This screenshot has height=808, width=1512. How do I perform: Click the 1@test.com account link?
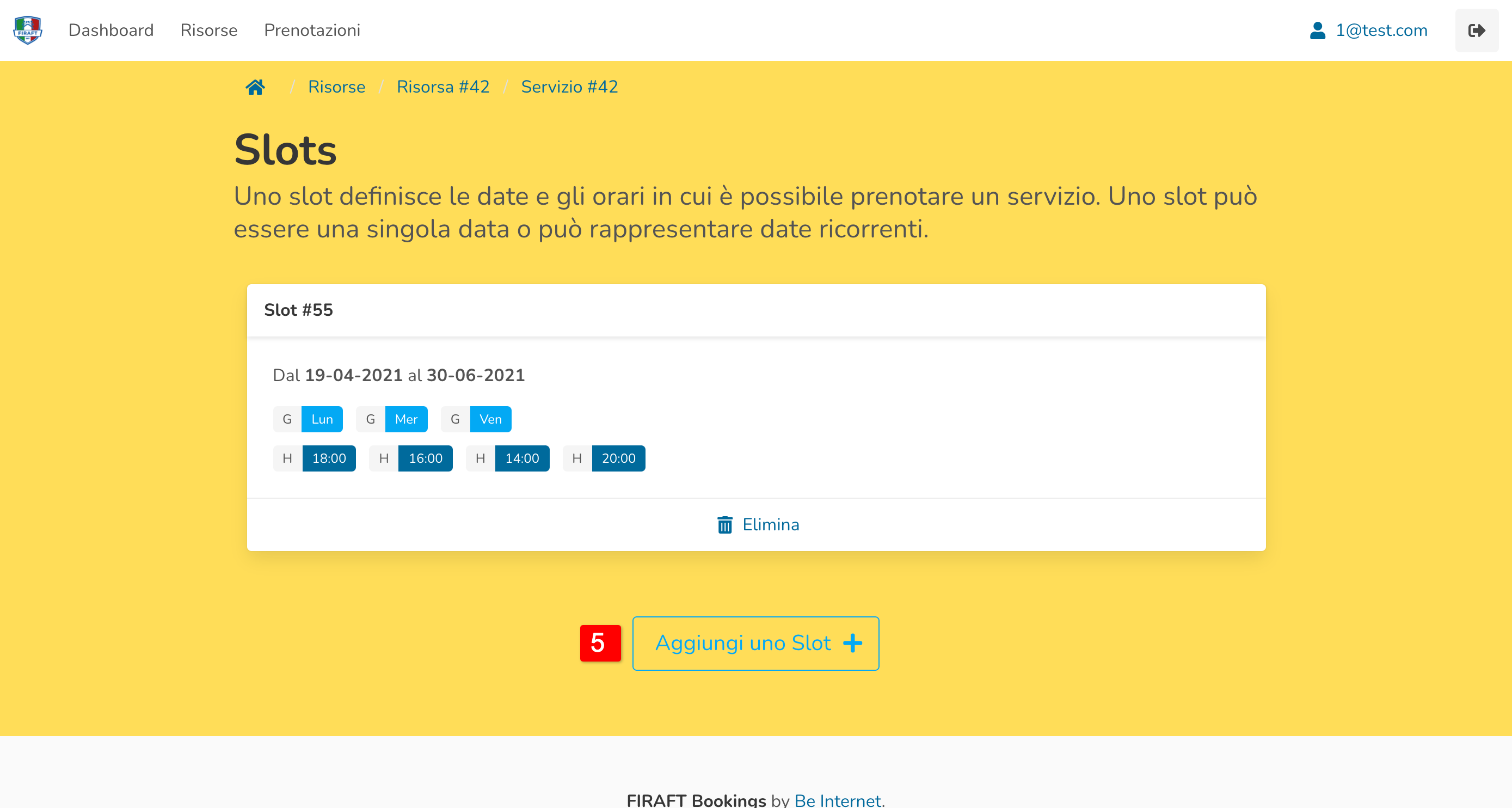(x=1381, y=30)
